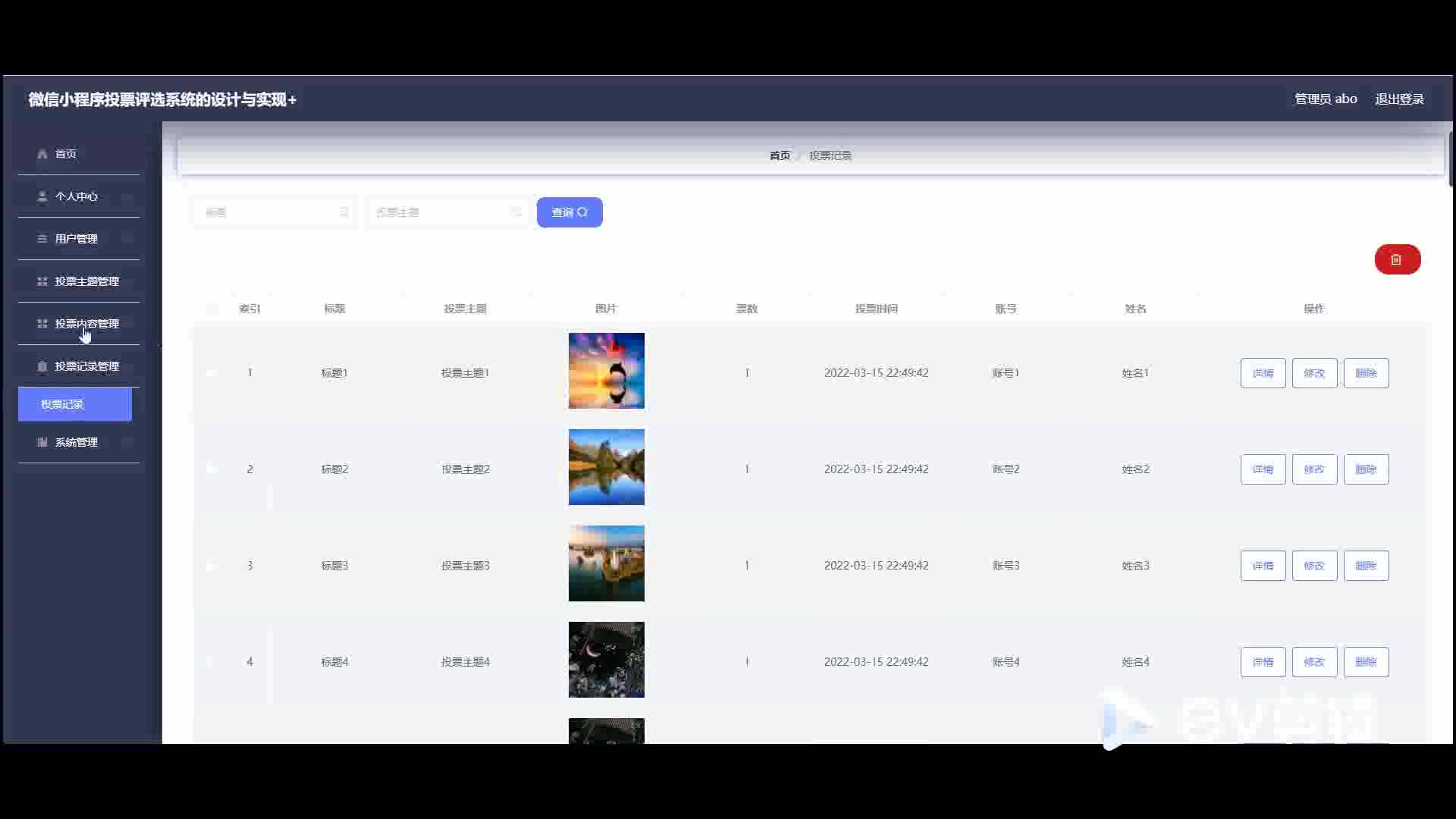The image size is (1456, 819).
Task: Expand the 系统管理 sidebar menu
Action: (x=79, y=442)
